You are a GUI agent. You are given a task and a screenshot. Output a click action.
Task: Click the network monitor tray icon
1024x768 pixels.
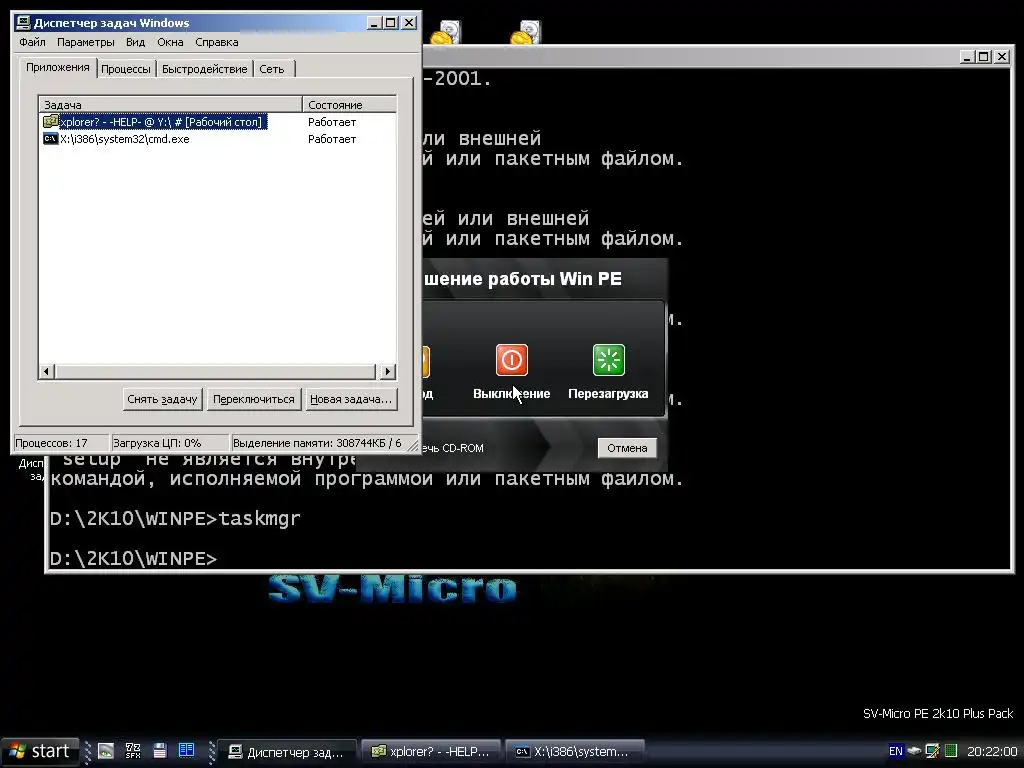pyautogui.click(x=933, y=751)
